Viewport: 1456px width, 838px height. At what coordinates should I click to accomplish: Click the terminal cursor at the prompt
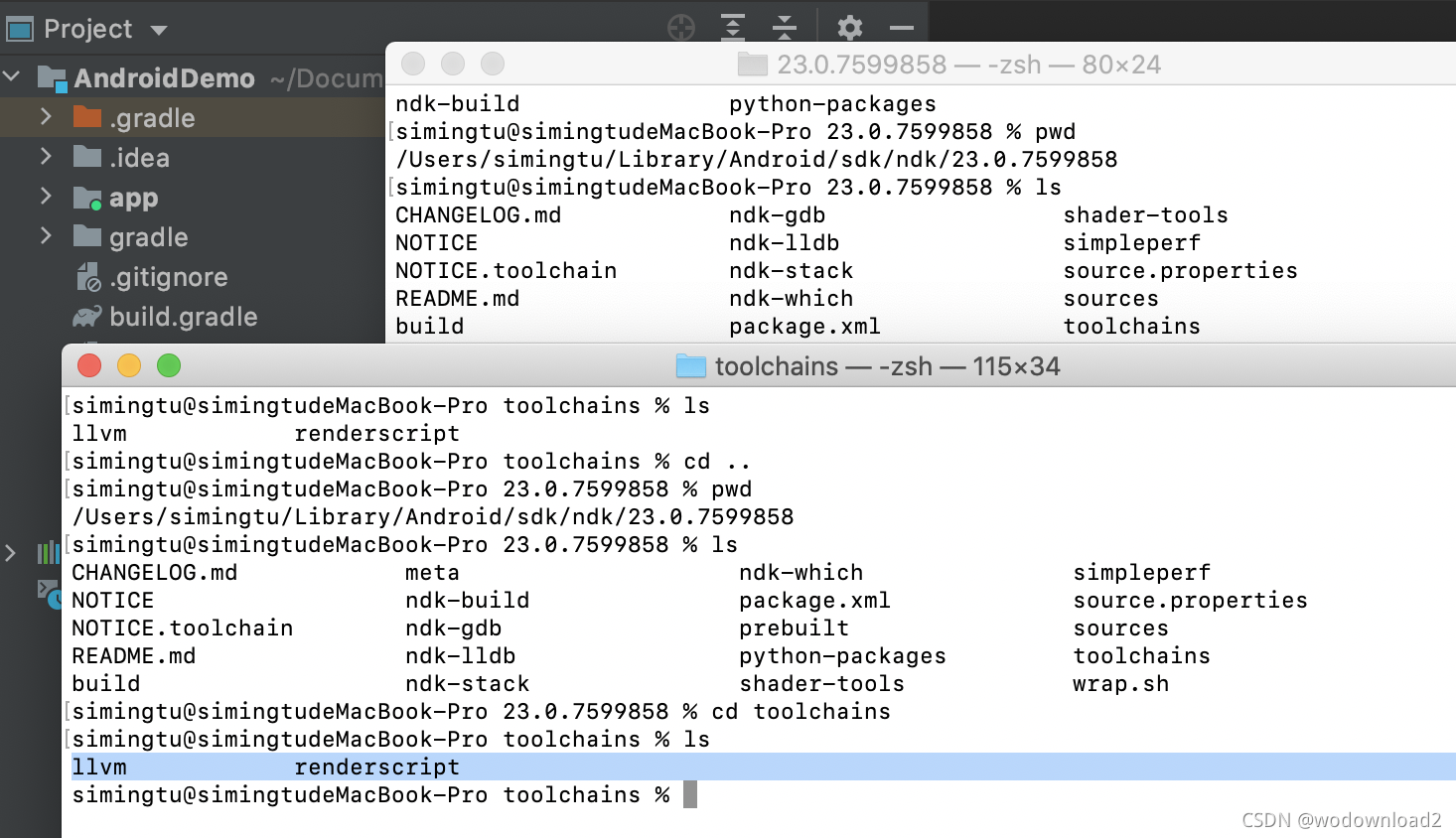(690, 794)
